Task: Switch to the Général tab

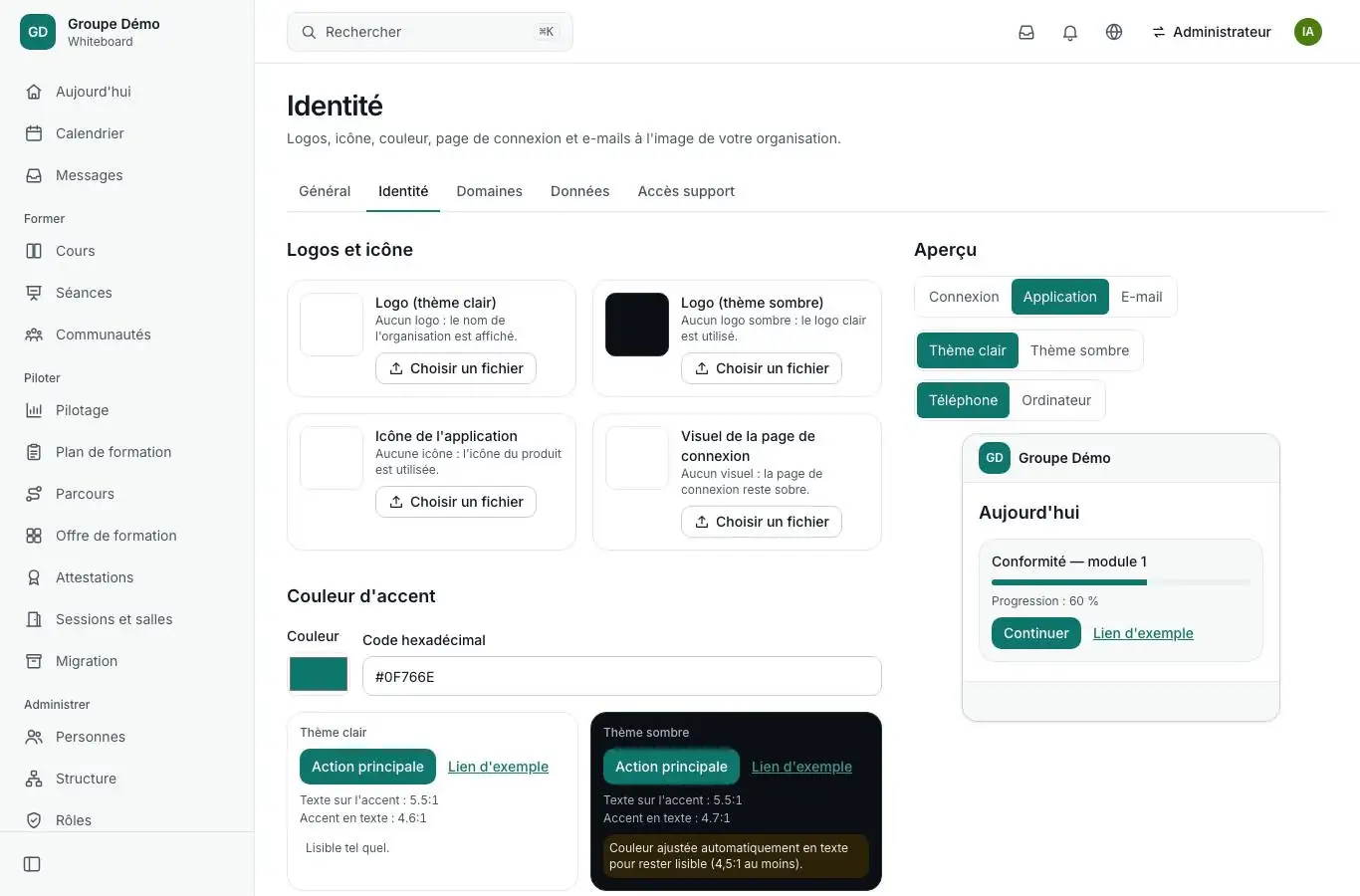Action: coord(325,191)
